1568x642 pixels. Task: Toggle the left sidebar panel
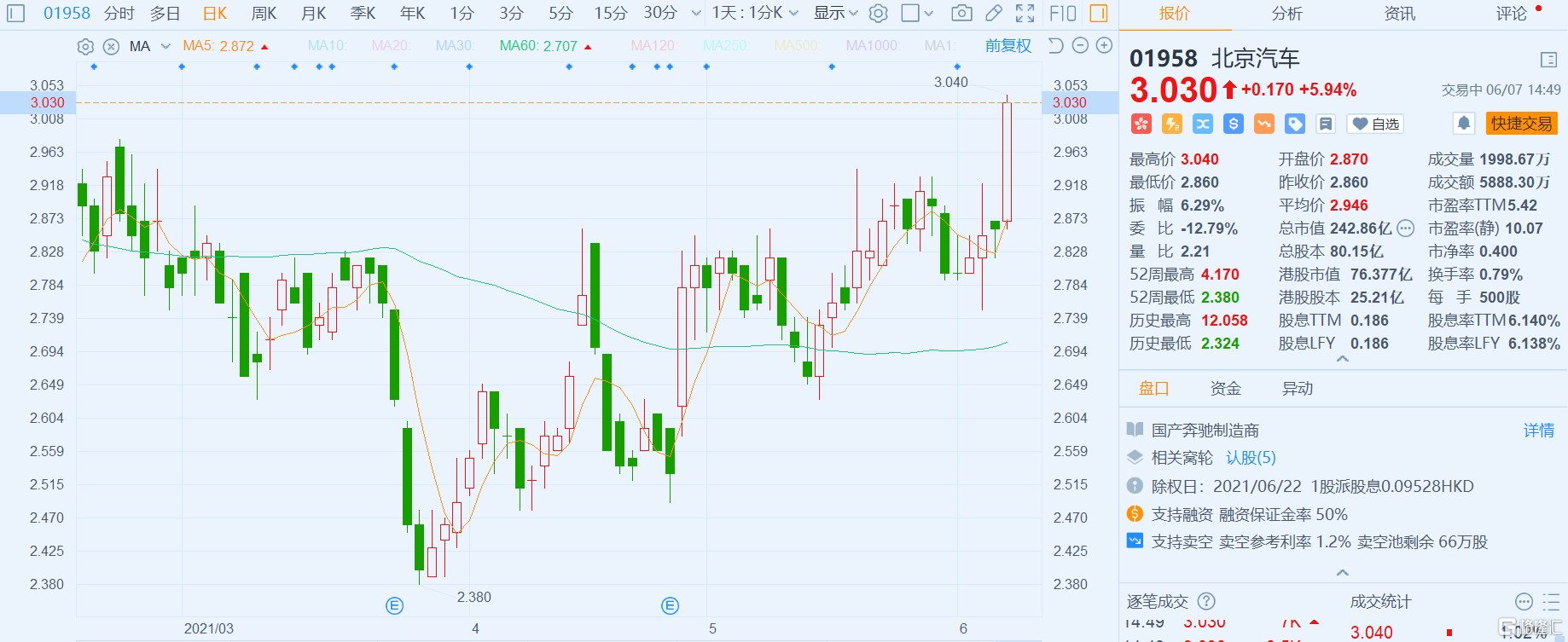click(16, 14)
